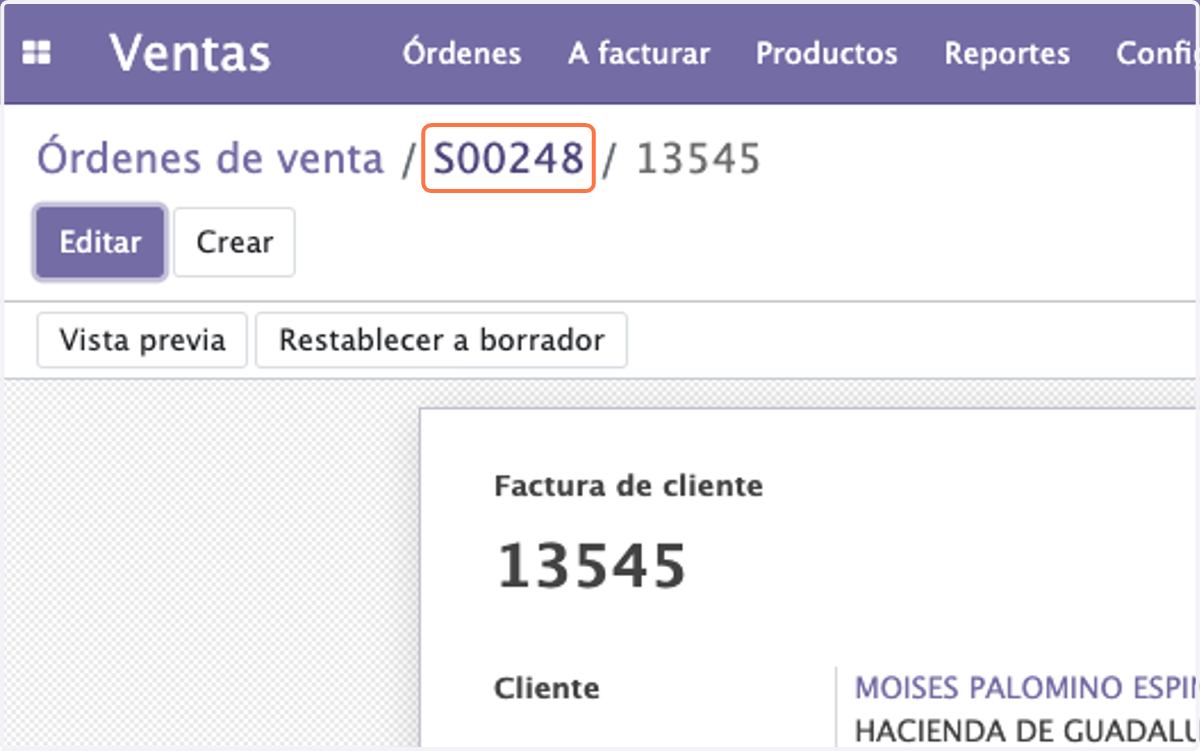
Task: Select the 13545 invoice number heading
Action: tap(592, 565)
